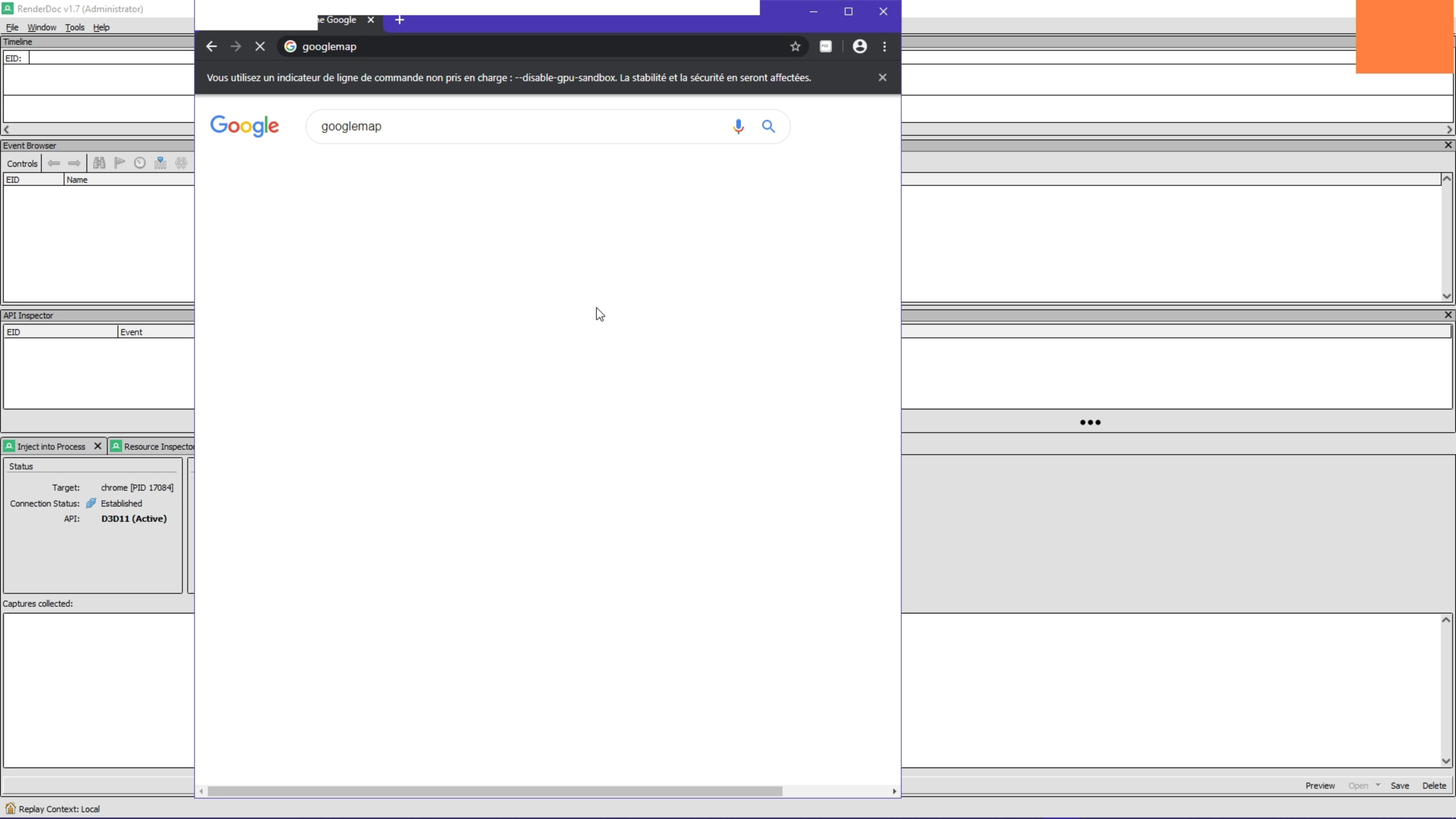Click the Delete capture button
Viewport: 1456px width, 819px height.
tap(1434, 786)
